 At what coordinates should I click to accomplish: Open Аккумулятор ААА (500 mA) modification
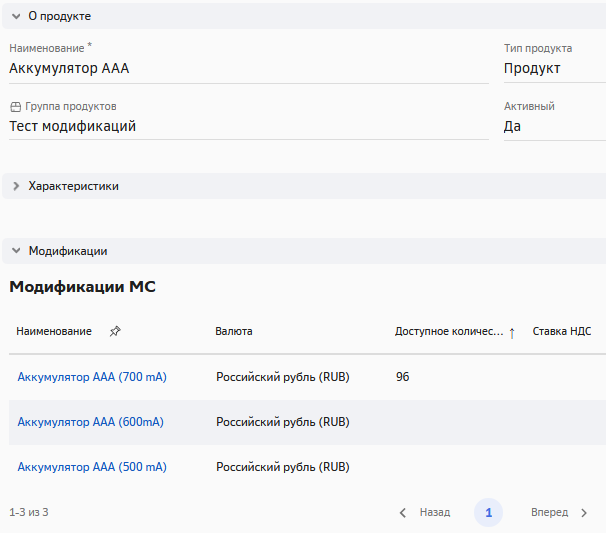tap(92, 467)
